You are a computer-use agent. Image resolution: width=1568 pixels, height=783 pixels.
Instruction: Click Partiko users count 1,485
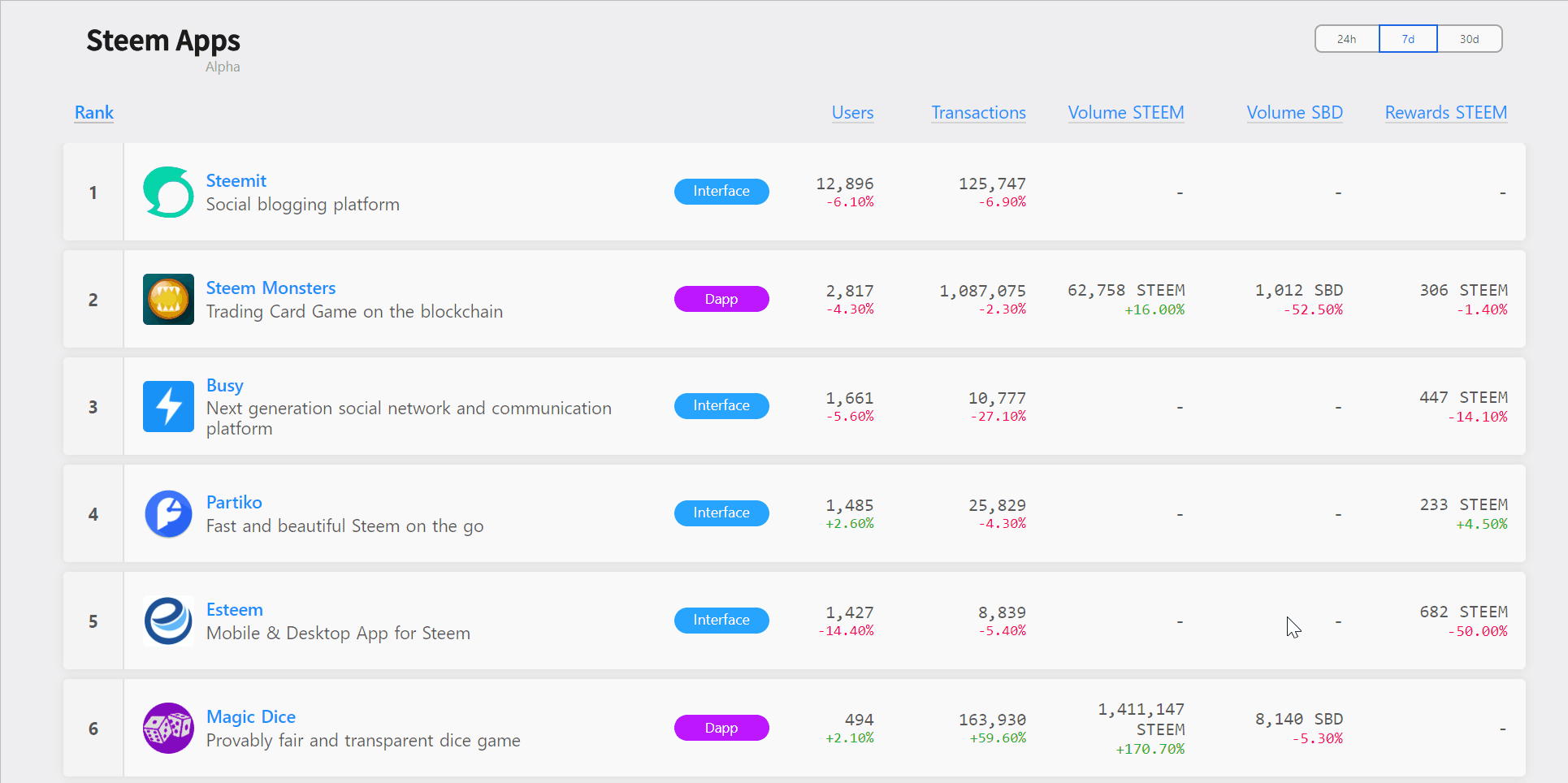click(x=850, y=506)
